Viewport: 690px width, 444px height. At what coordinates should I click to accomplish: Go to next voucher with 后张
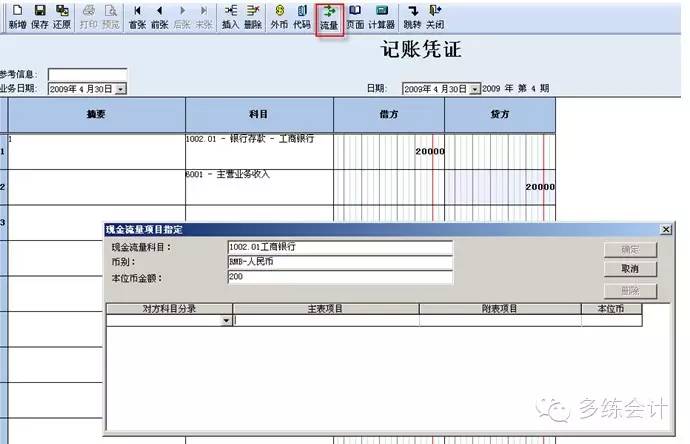[182, 17]
